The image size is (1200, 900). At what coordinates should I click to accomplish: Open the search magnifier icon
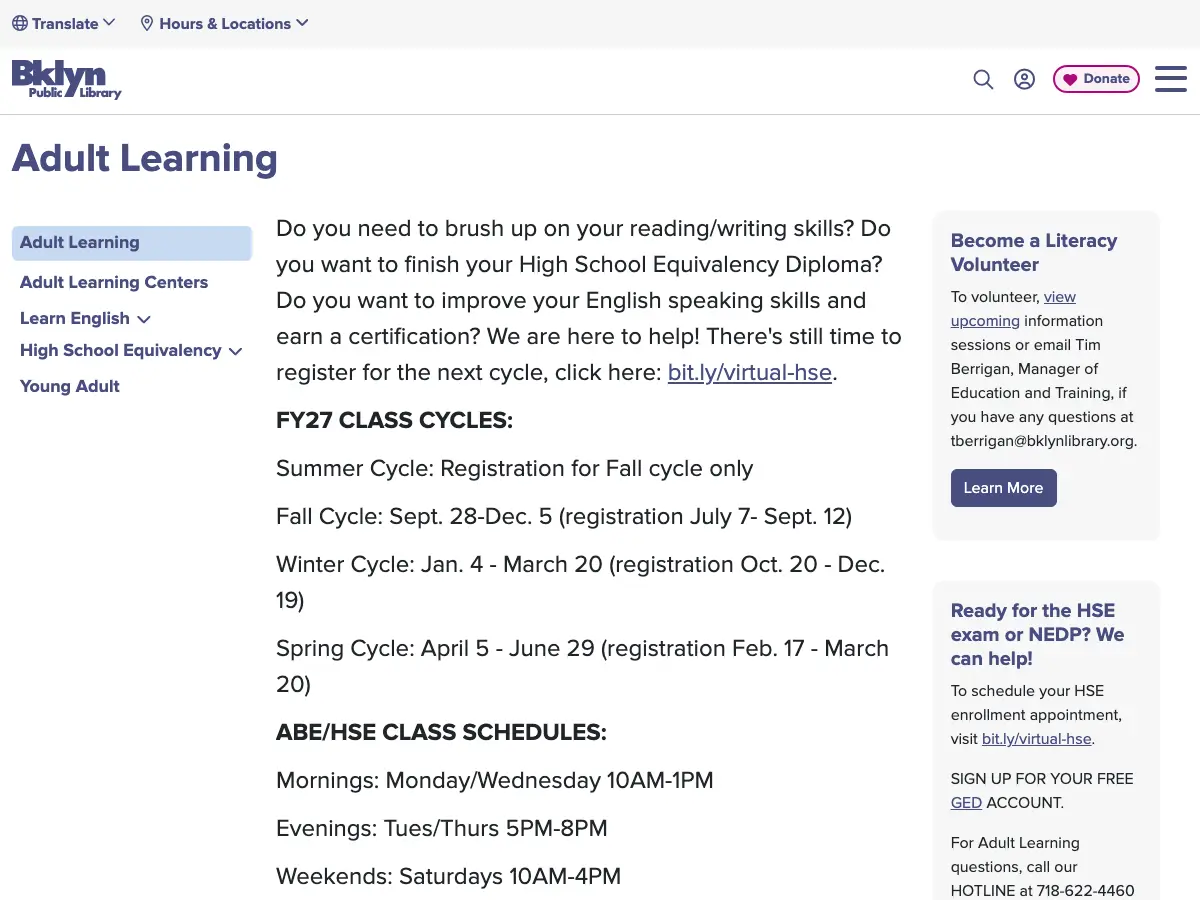pos(983,79)
